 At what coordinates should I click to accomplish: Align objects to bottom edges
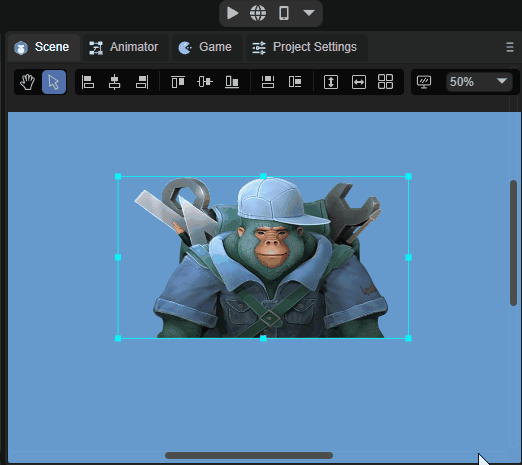232,82
